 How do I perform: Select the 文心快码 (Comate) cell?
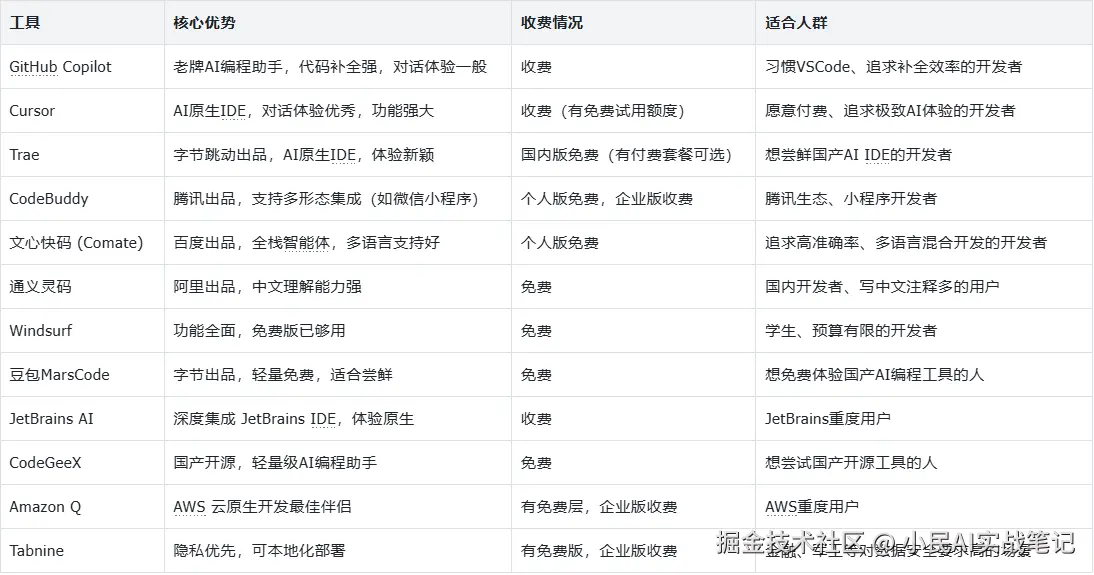[82, 243]
